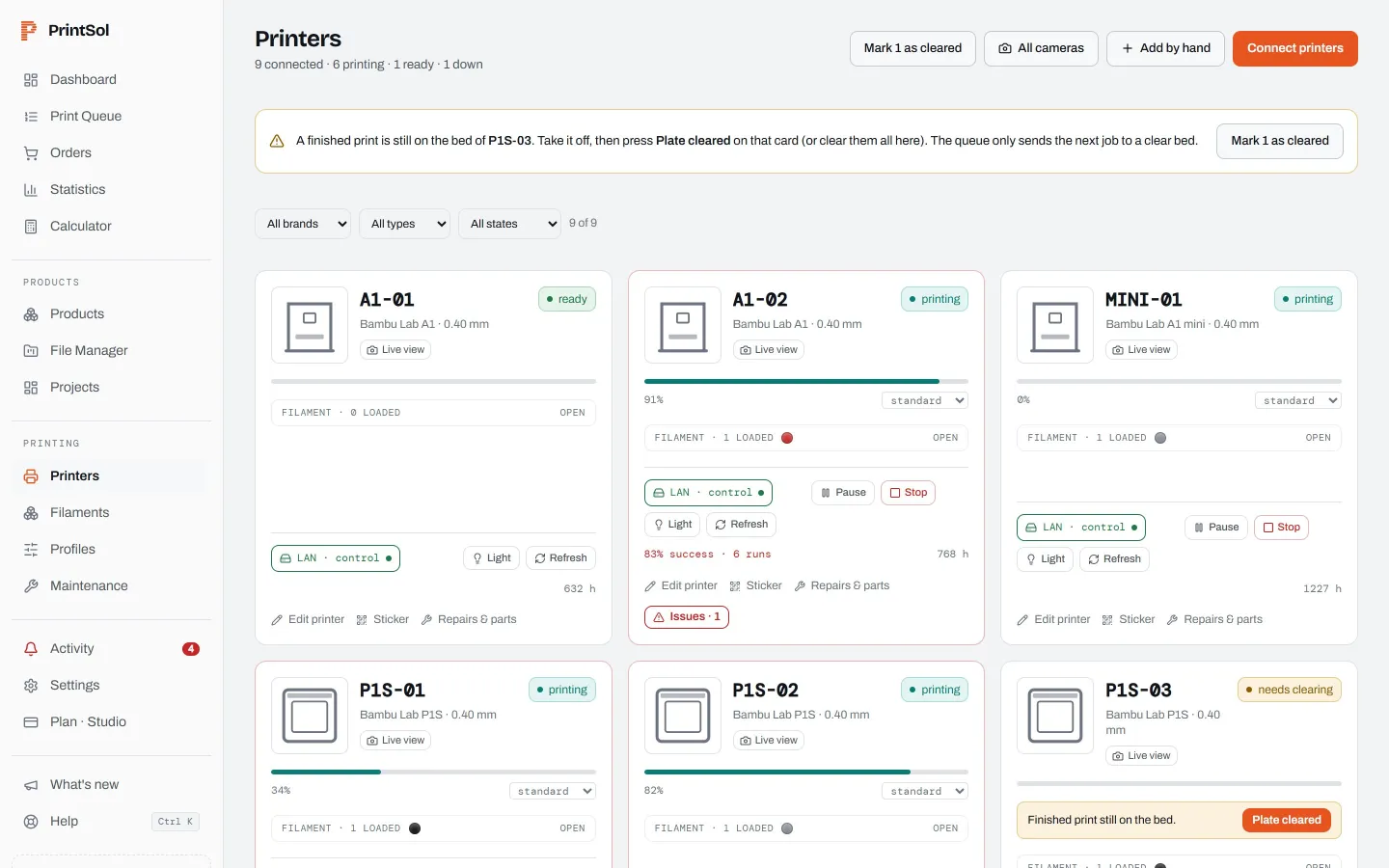Toggle Light on printer A1-02
1389x868 pixels.
point(672,525)
